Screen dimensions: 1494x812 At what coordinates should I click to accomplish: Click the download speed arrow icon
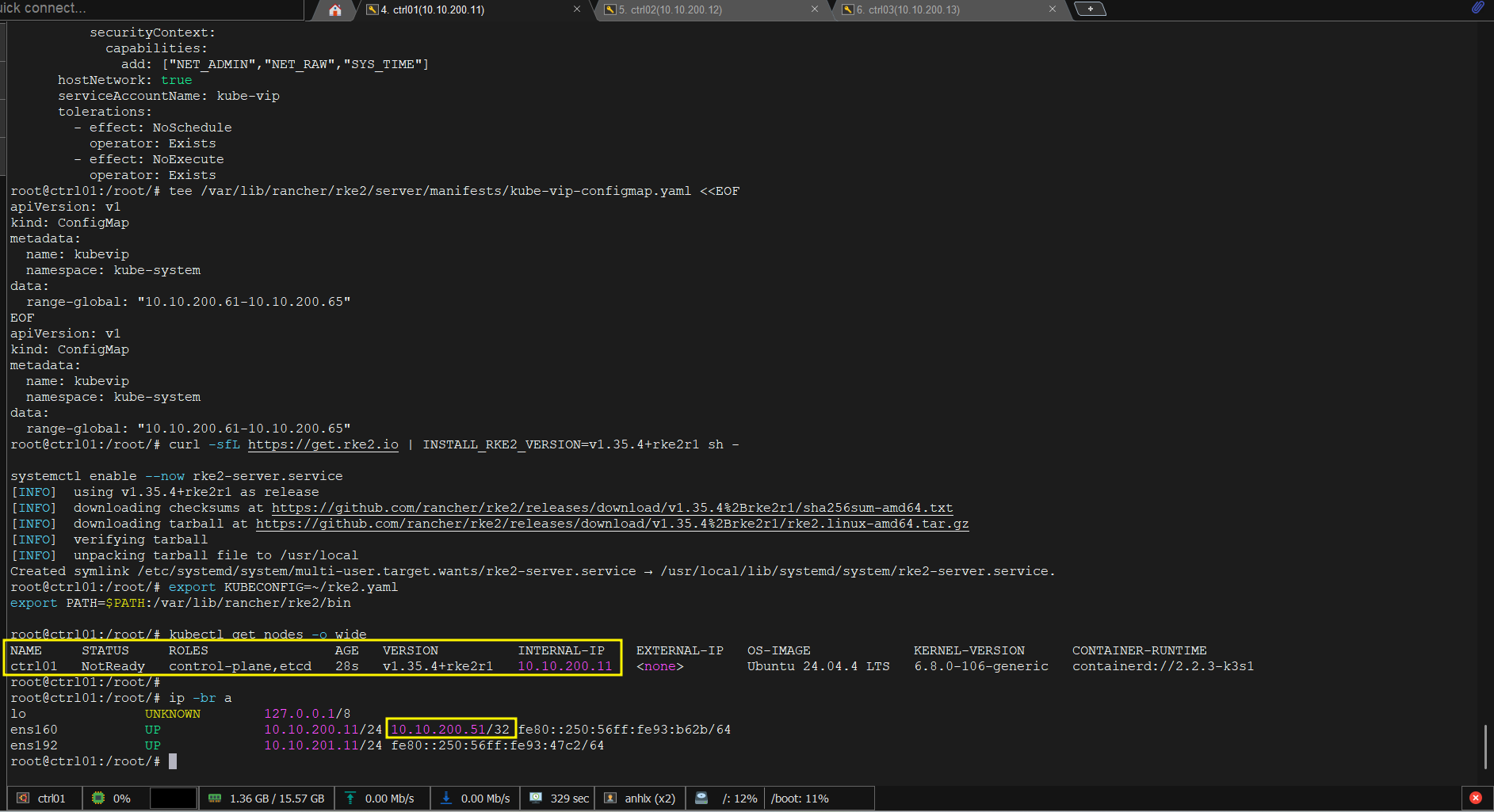click(446, 798)
